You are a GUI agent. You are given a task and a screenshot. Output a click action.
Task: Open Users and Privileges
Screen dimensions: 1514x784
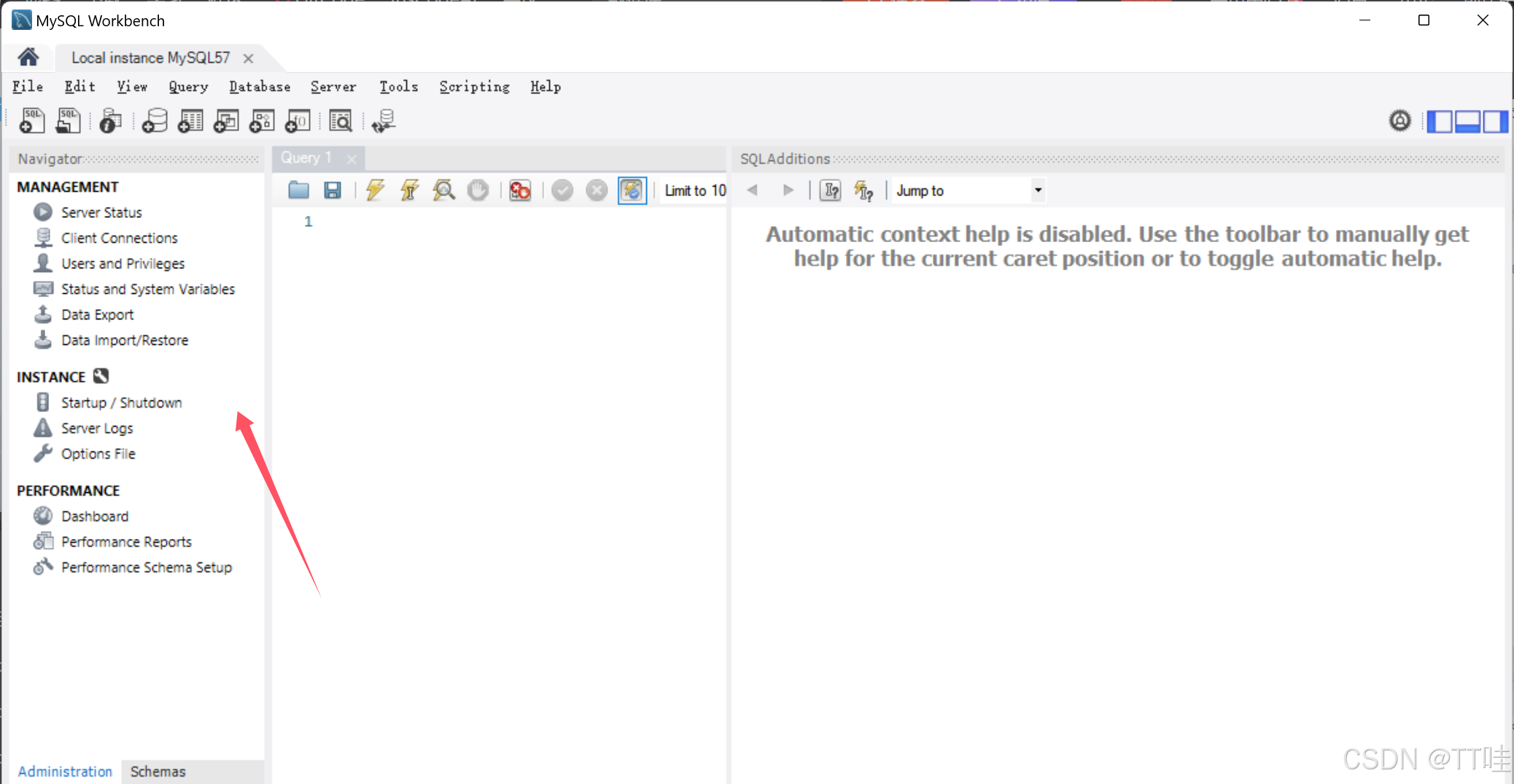click(x=123, y=263)
